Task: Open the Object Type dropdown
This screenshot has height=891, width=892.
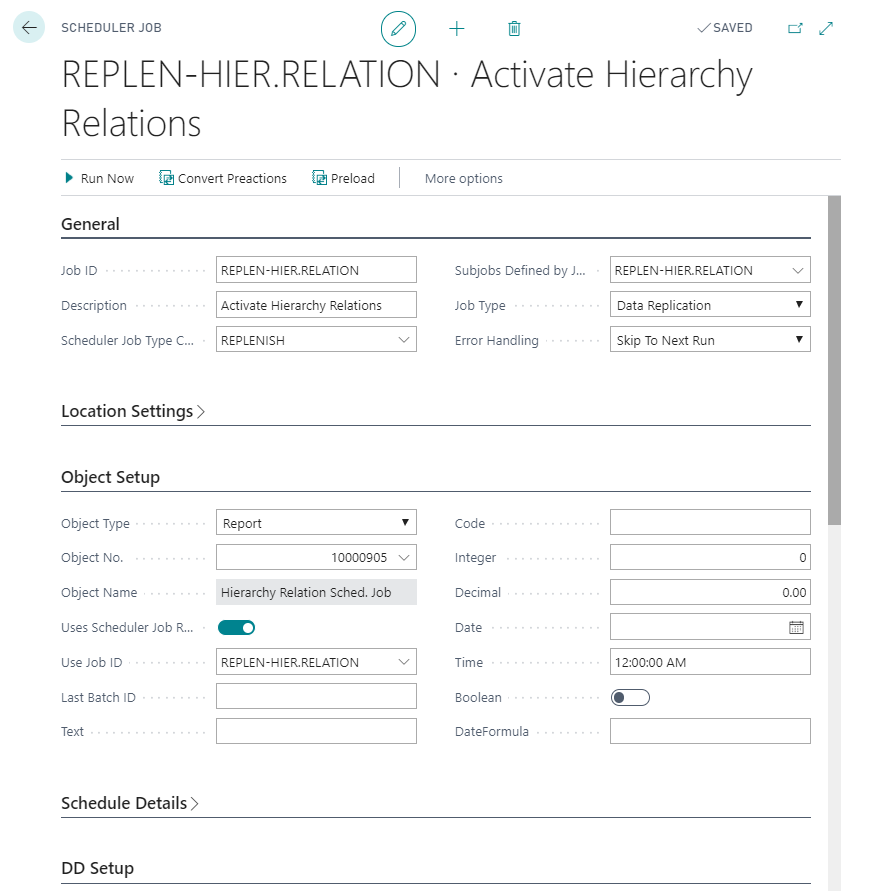Action: [x=316, y=523]
